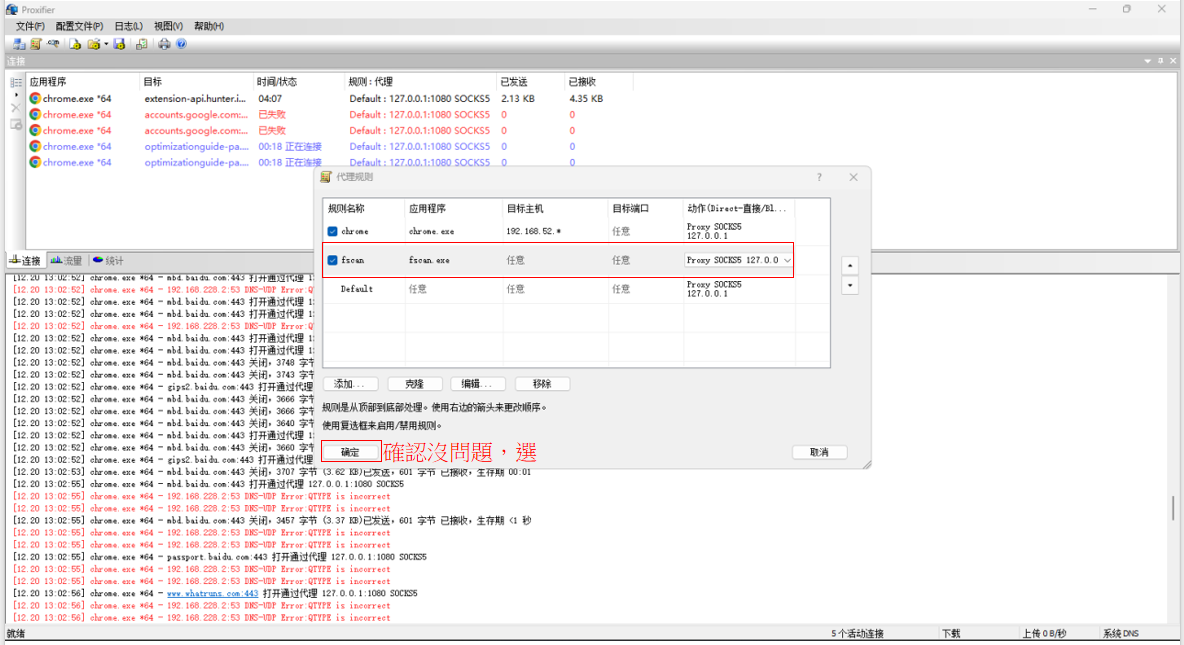Click the 克隆 button
This screenshot has width=1184, height=645.
pos(414,384)
